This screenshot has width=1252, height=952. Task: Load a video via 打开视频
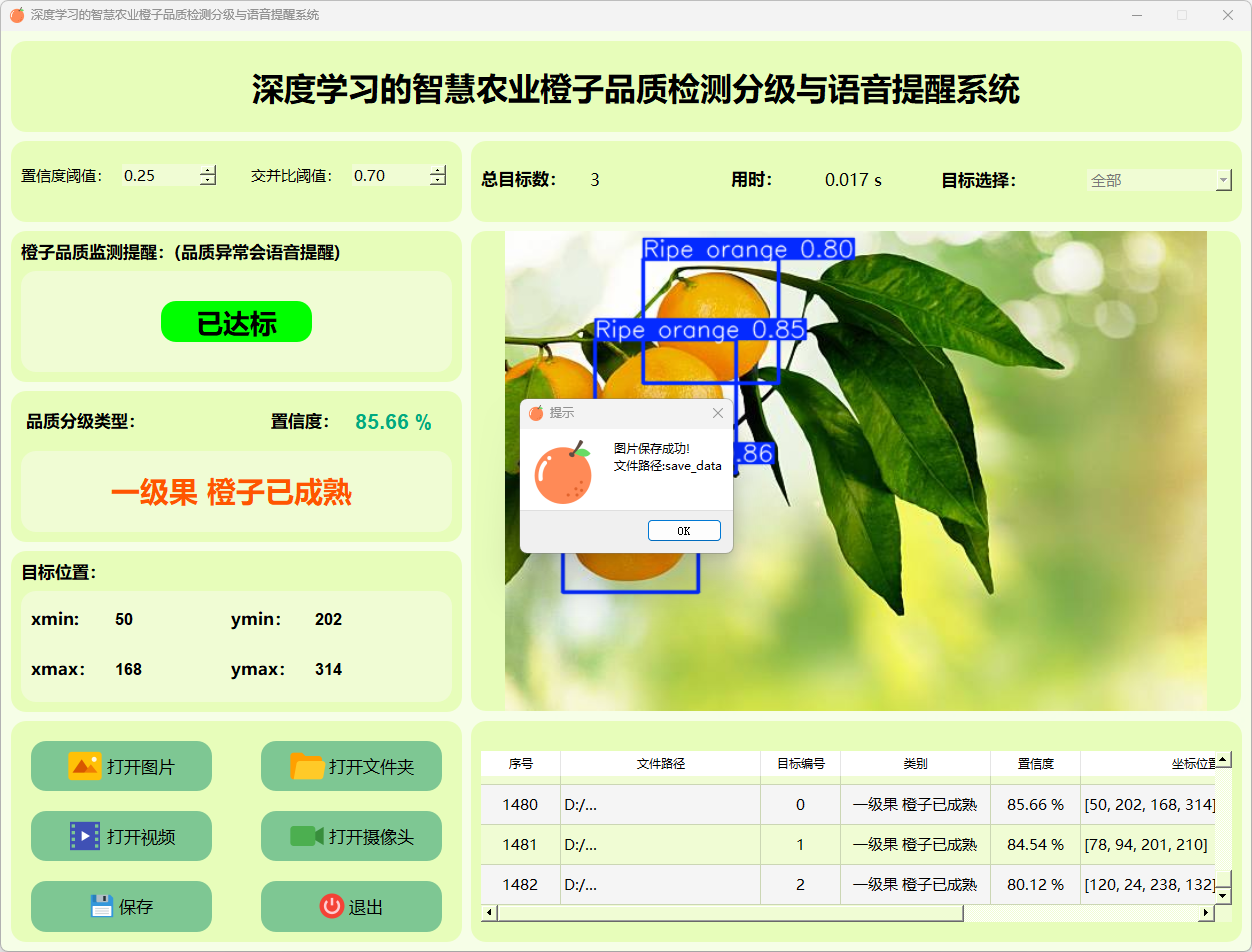[x=121, y=836]
